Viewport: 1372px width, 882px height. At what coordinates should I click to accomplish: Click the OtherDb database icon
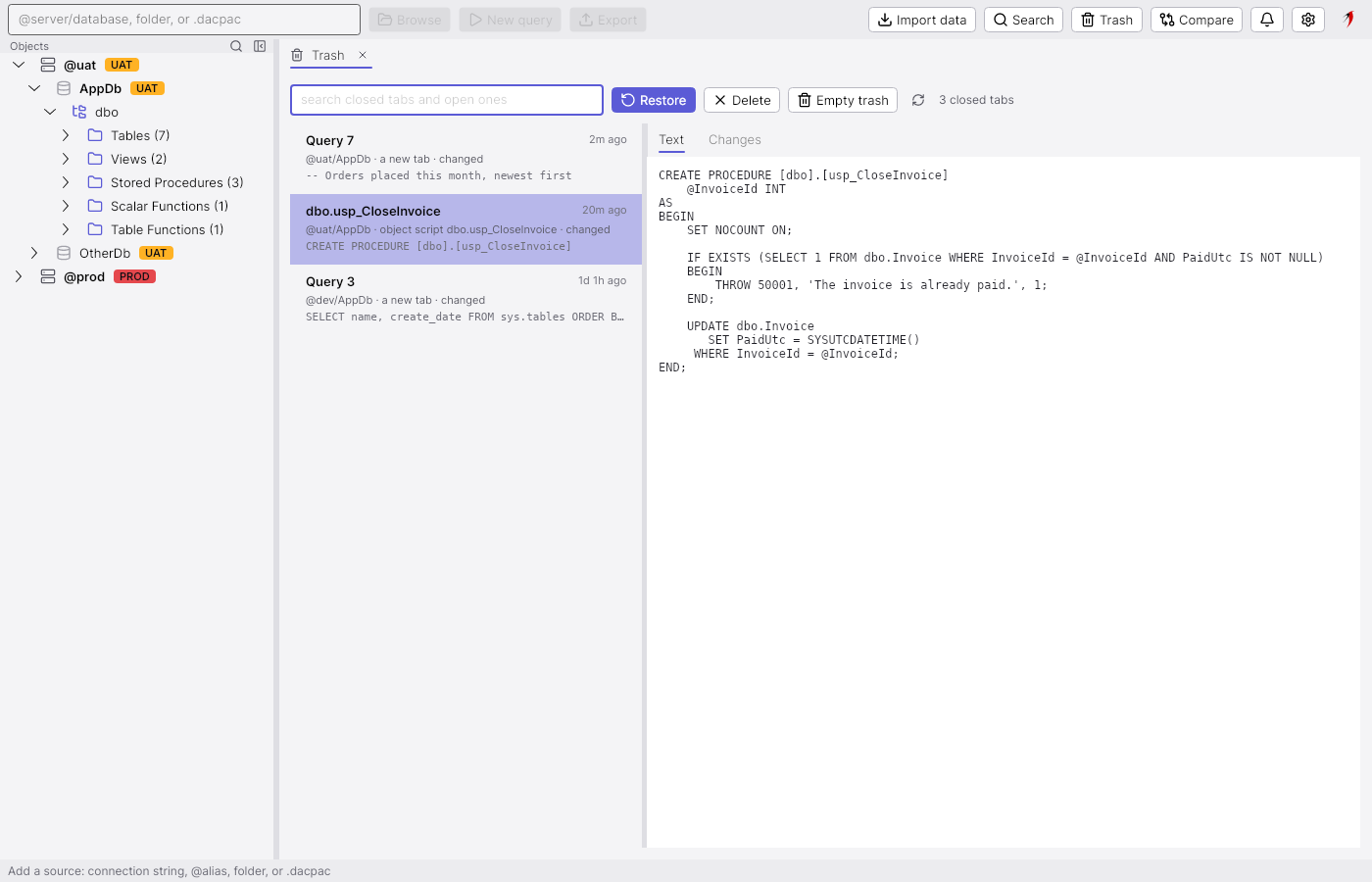click(x=64, y=253)
